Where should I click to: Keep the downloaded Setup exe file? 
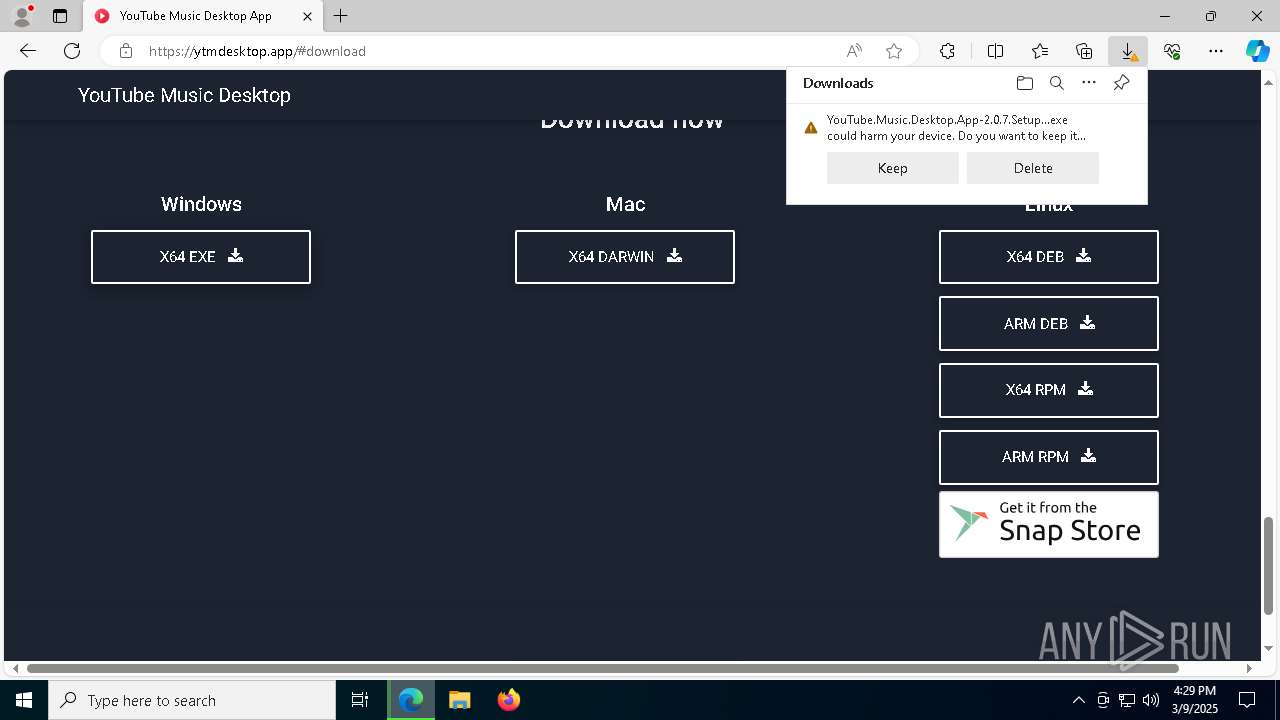click(893, 168)
